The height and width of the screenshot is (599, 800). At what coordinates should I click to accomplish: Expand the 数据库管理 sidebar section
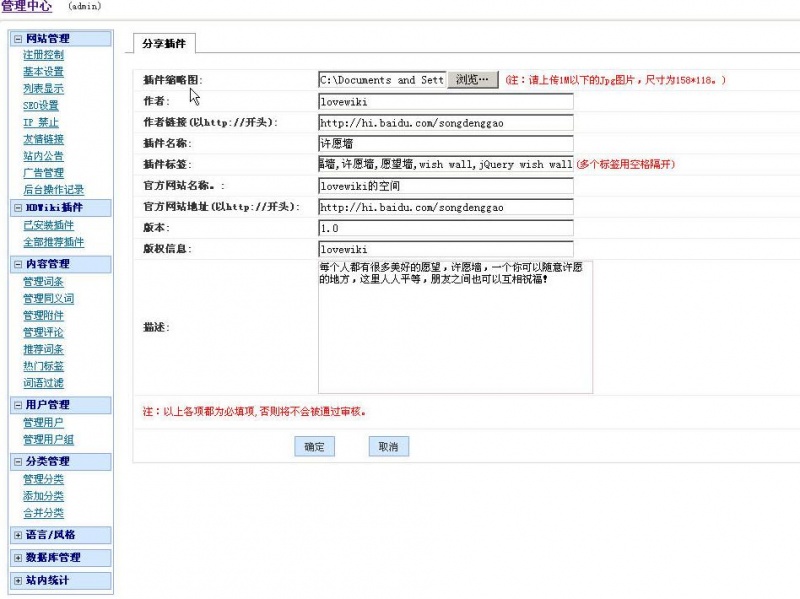18,558
